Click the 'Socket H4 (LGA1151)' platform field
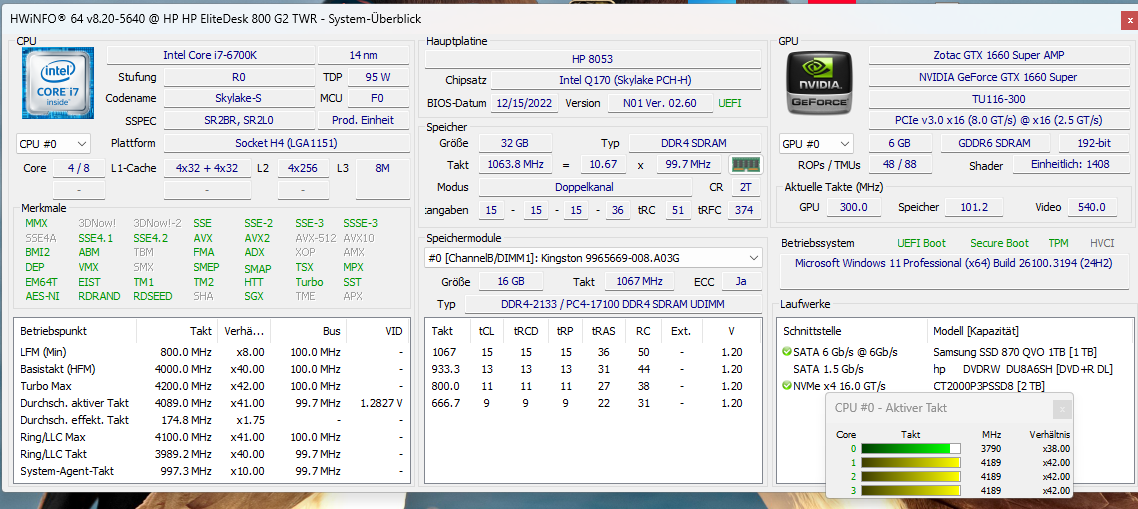This screenshot has height=509, width=1138. [x=287, y=143]
